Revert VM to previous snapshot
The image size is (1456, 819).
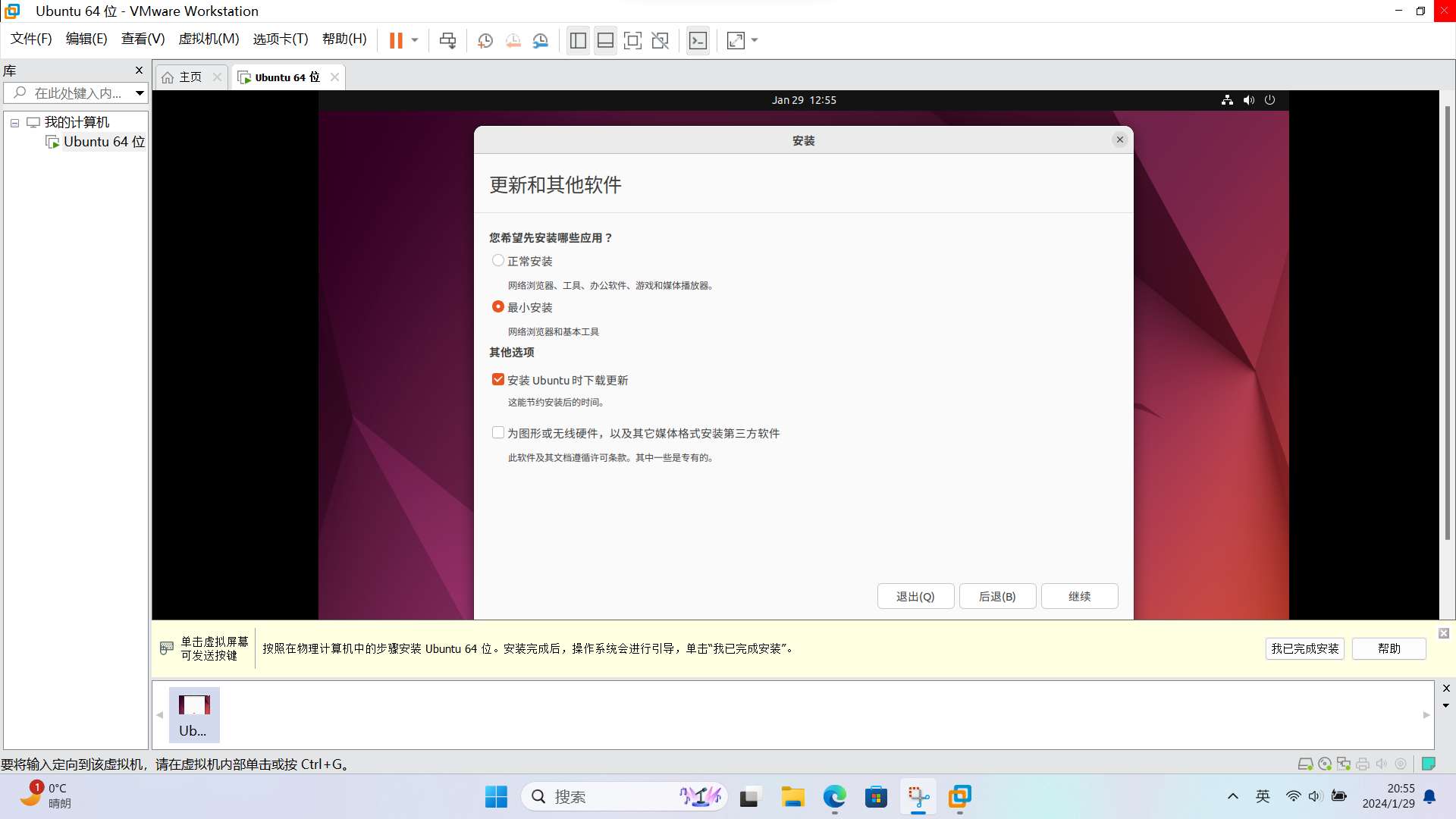click(513, 40)
